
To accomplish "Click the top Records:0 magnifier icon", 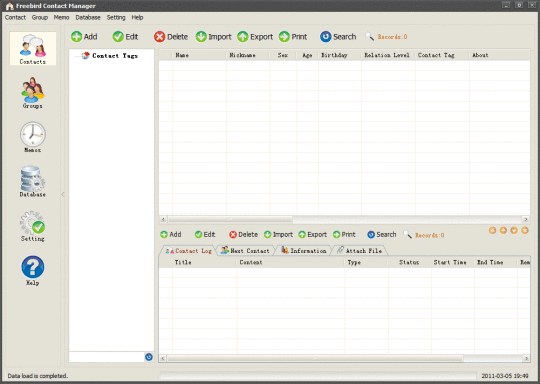I will [370, 36].
